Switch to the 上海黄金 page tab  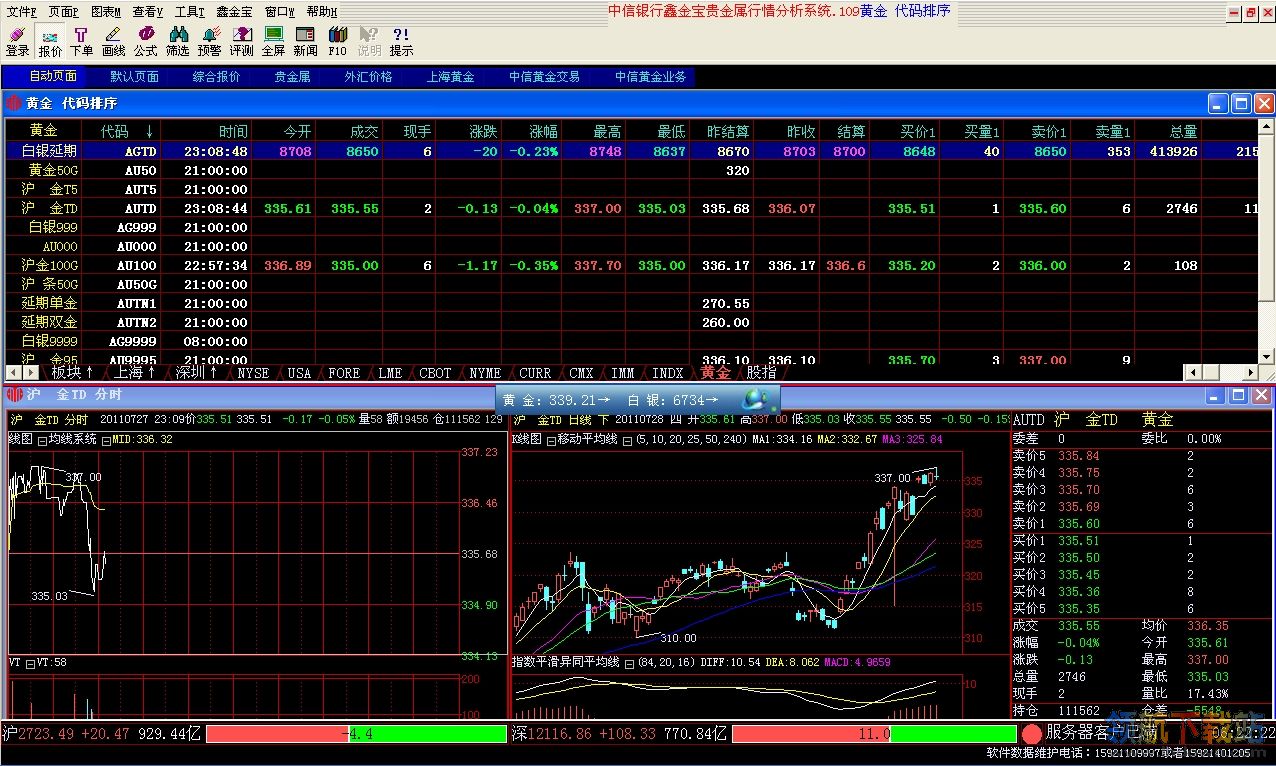[450, 76]
